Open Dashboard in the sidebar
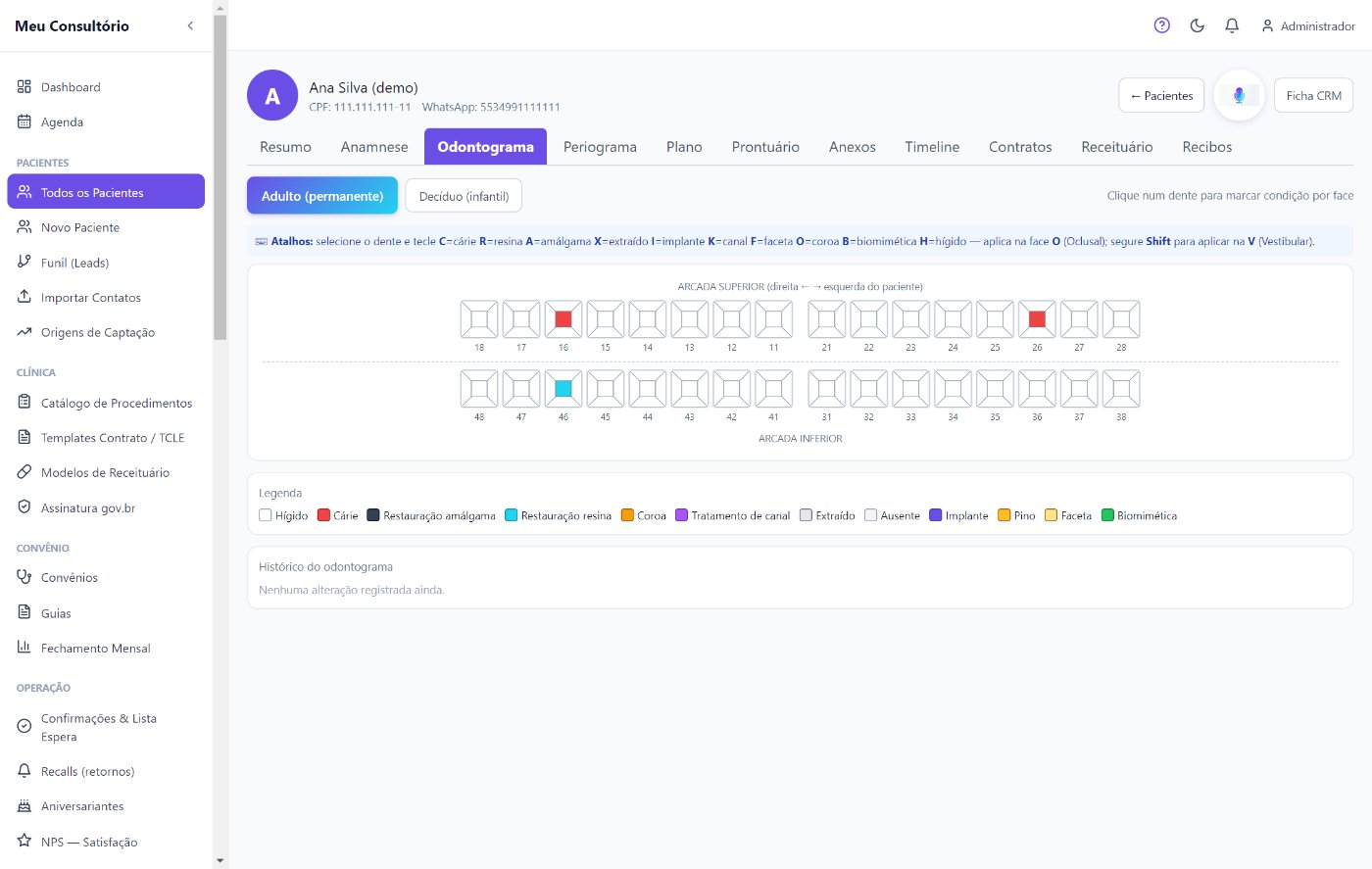The height and width of the screenshot is (869, 1372). [106, 87]
